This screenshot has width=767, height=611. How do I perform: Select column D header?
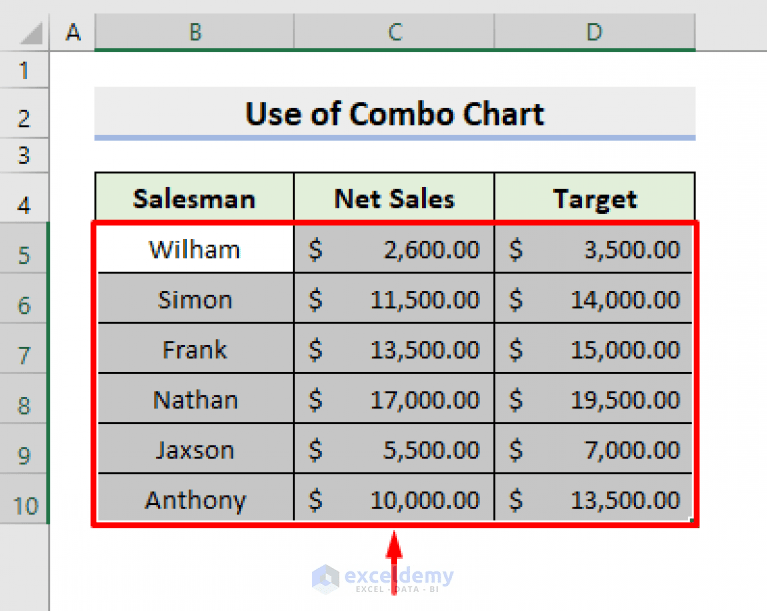[595, 32]
